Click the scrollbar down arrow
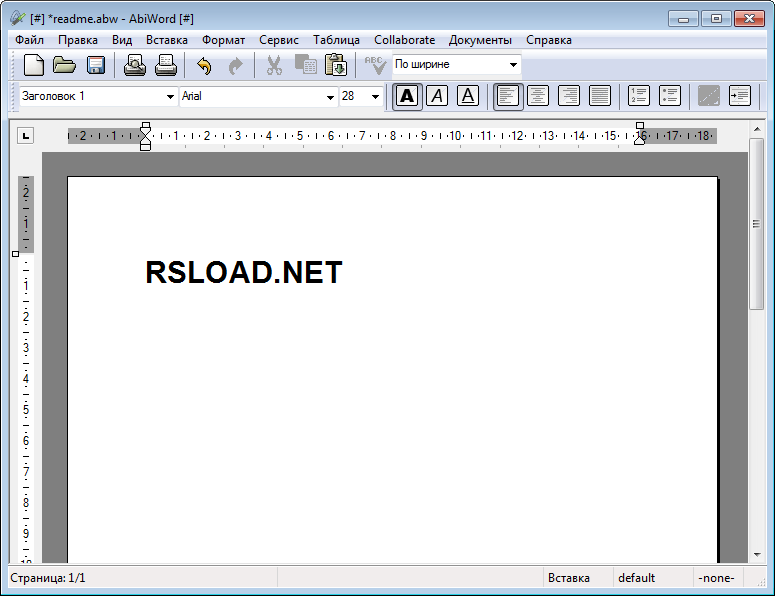 (757, 554)
